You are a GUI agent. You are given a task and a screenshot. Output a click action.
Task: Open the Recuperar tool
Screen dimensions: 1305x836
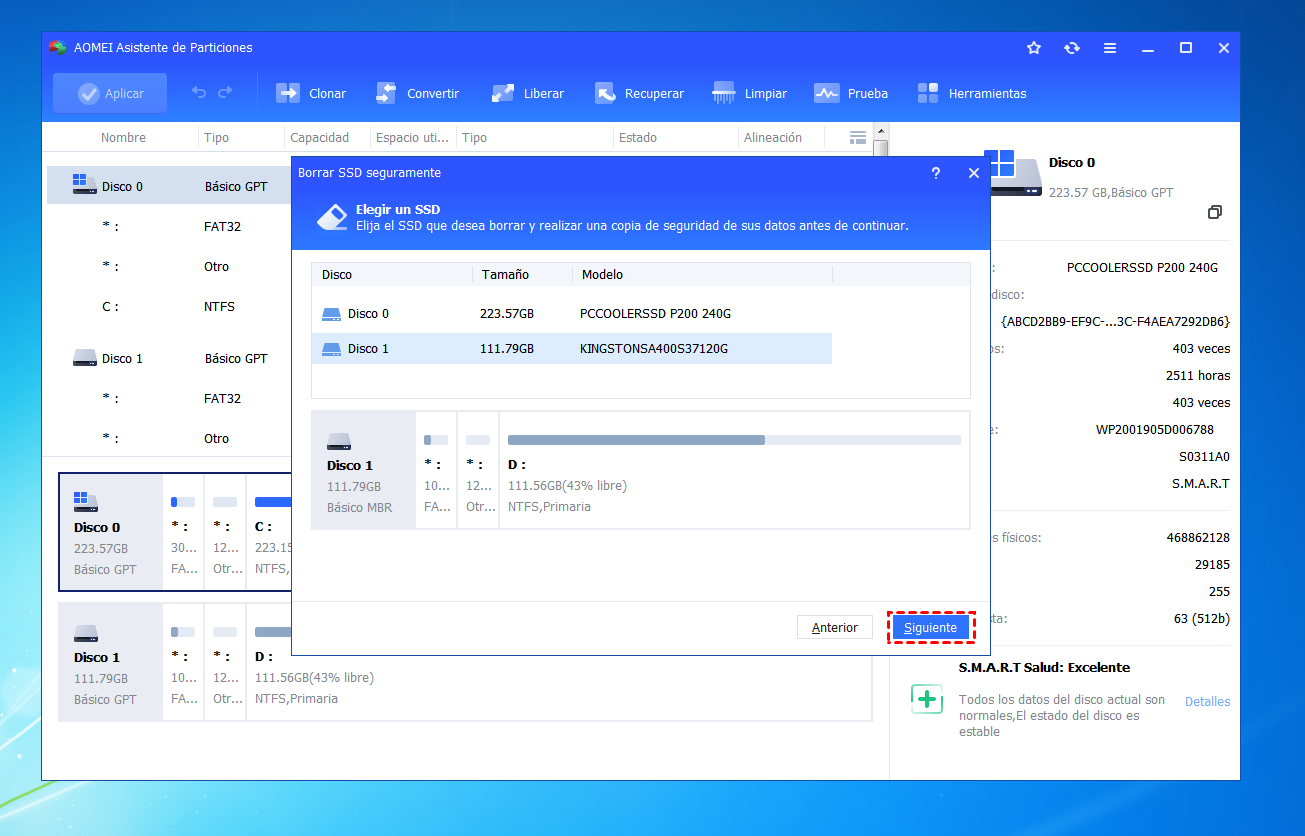(x=639, y=93)
